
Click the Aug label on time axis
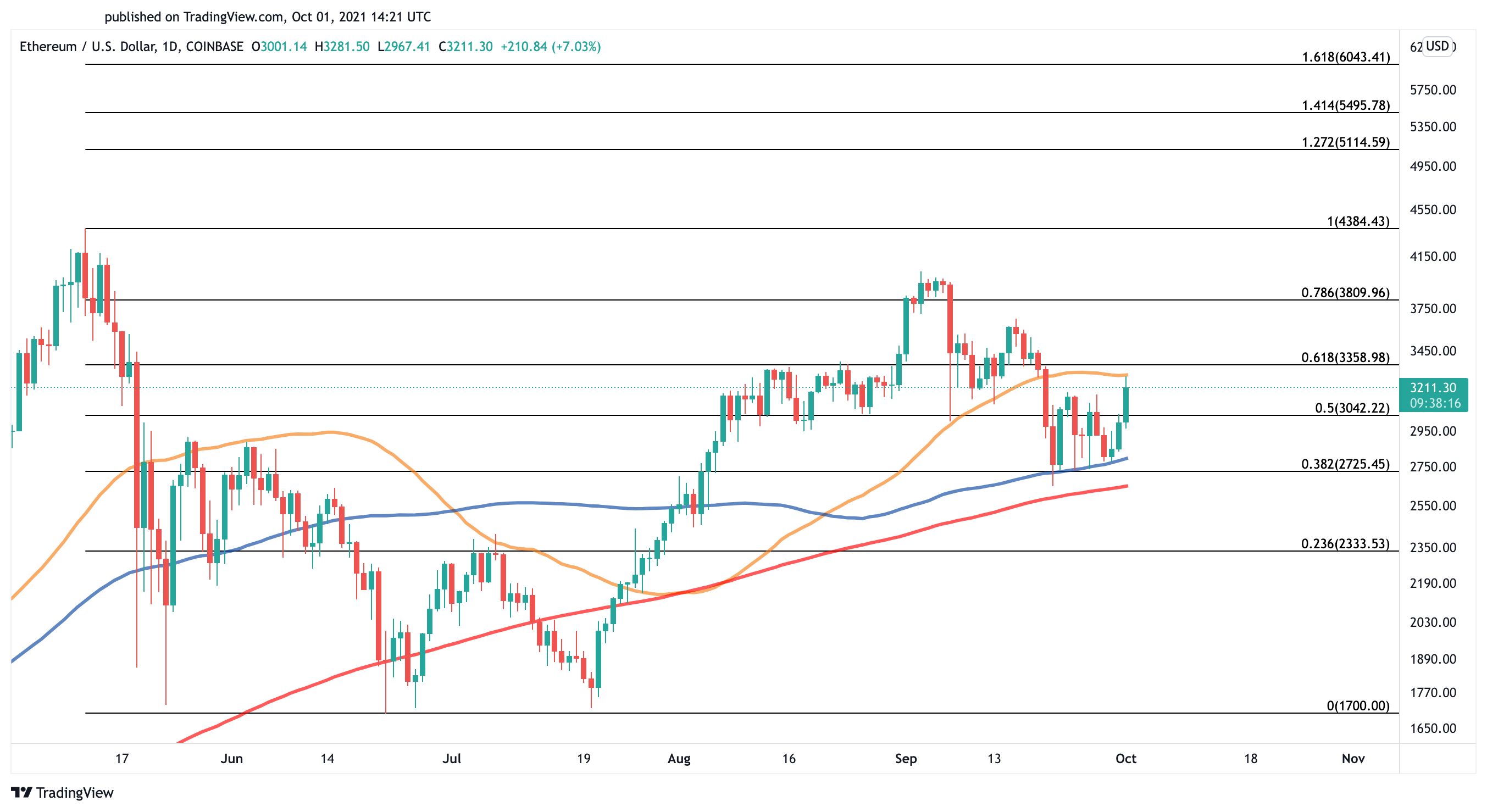[x=679, y=758]
